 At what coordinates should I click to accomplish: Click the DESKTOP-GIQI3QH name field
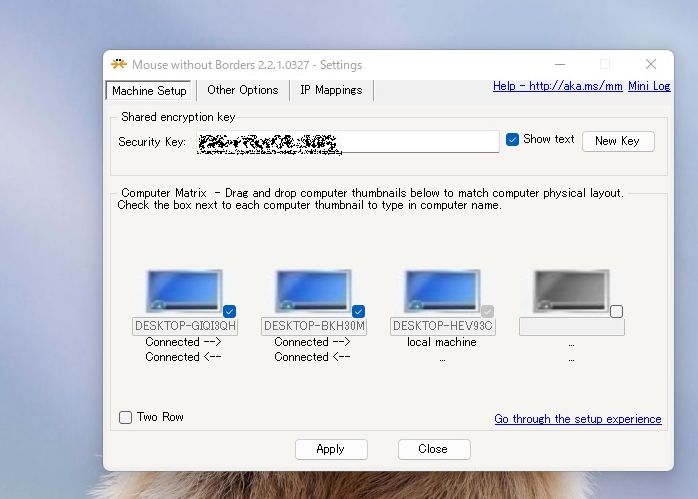185,326
